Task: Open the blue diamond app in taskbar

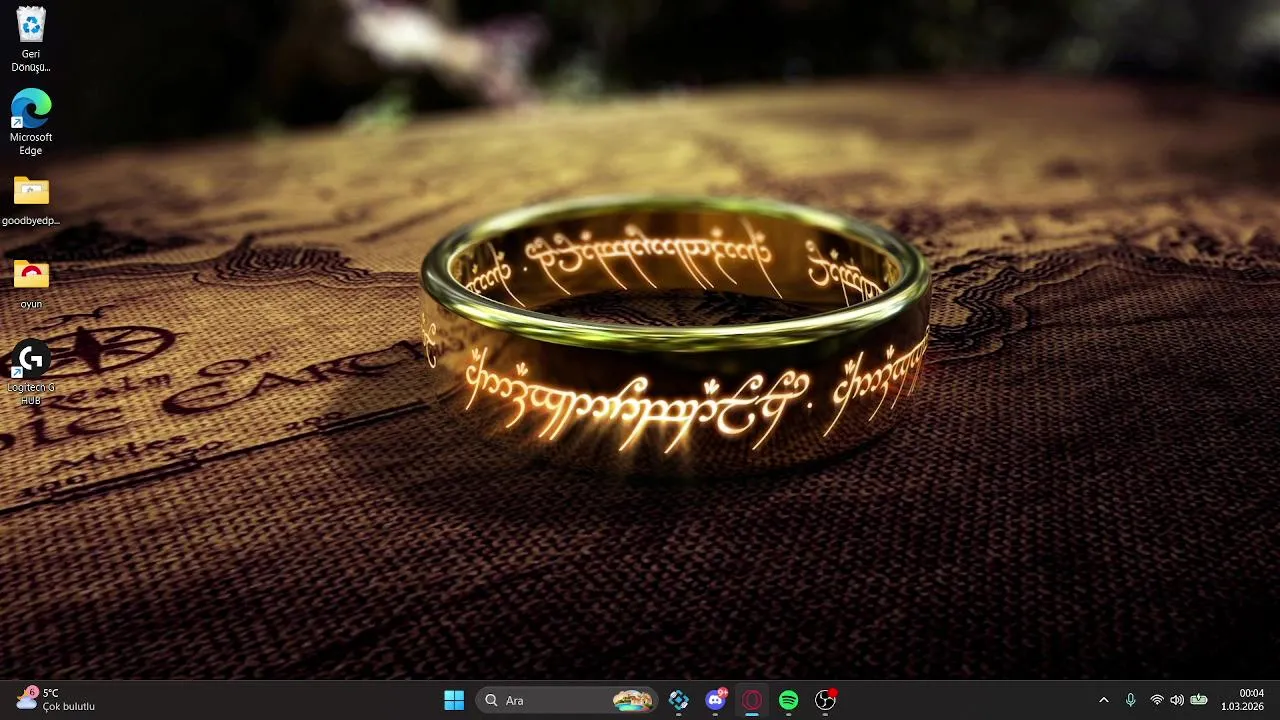Action: coord(679,700)
